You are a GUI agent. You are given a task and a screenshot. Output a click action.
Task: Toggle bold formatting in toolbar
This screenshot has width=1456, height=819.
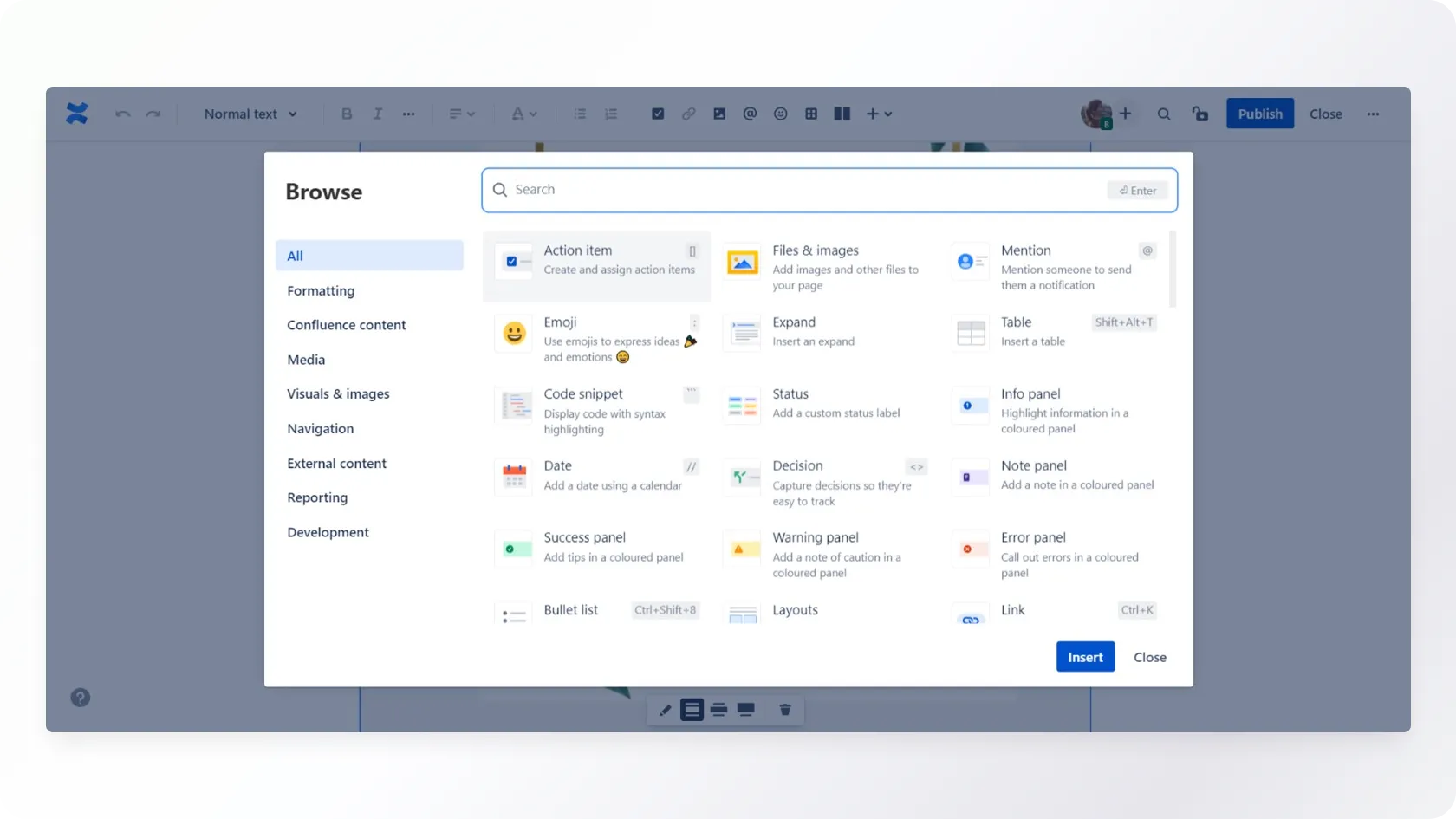pyautogui.click(x=347, y=114)
